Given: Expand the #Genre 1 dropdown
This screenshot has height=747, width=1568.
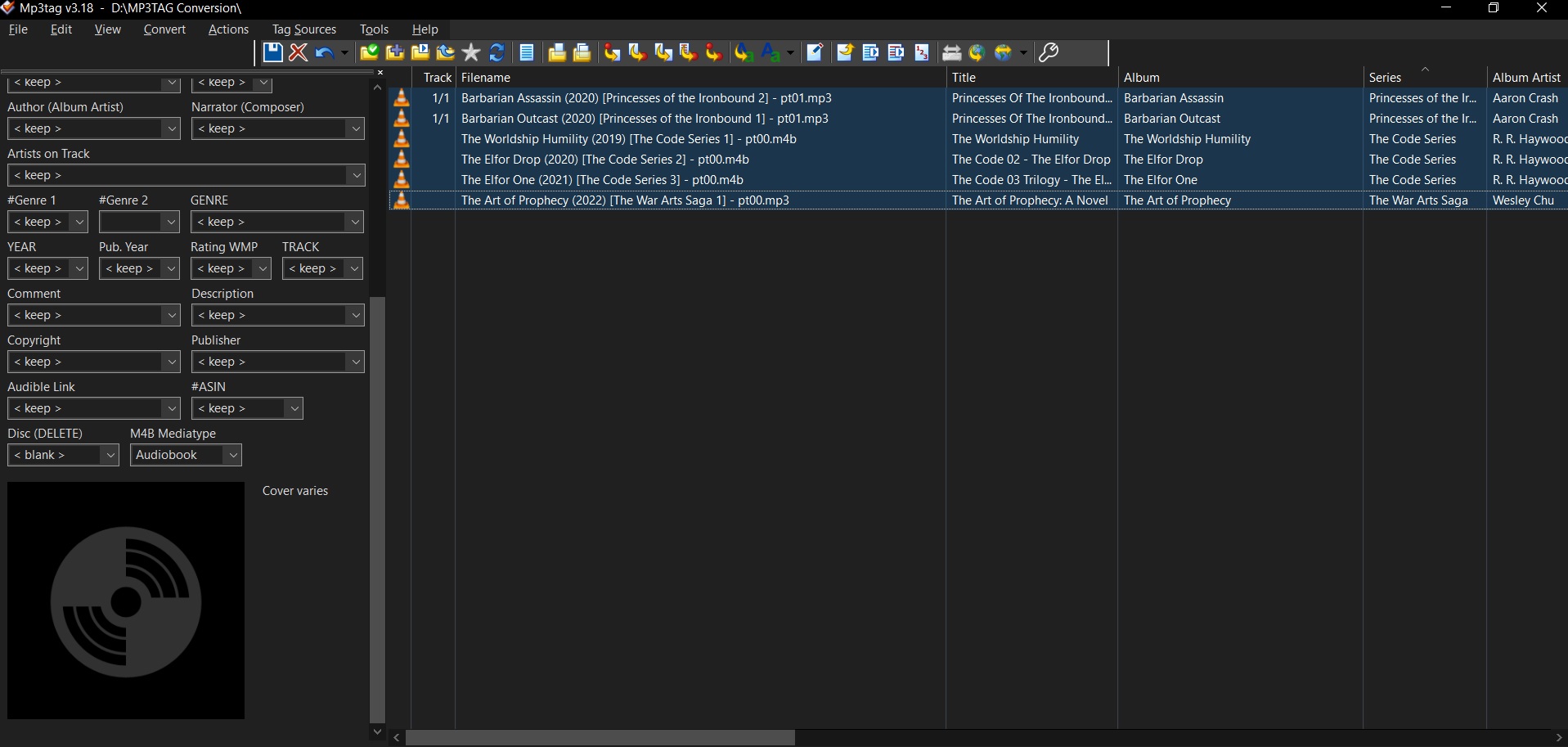Looking at the screenshot, I should click(x=79, y=222).
